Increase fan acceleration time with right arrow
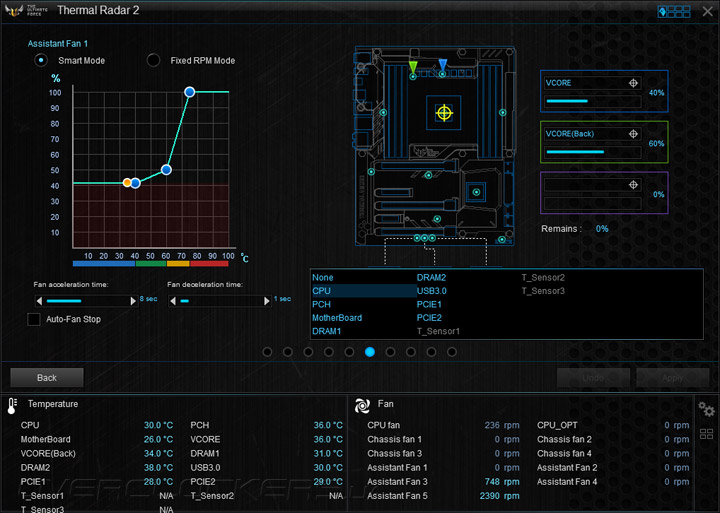The width and height of the screenshot is (720, 513). point(133,301)
